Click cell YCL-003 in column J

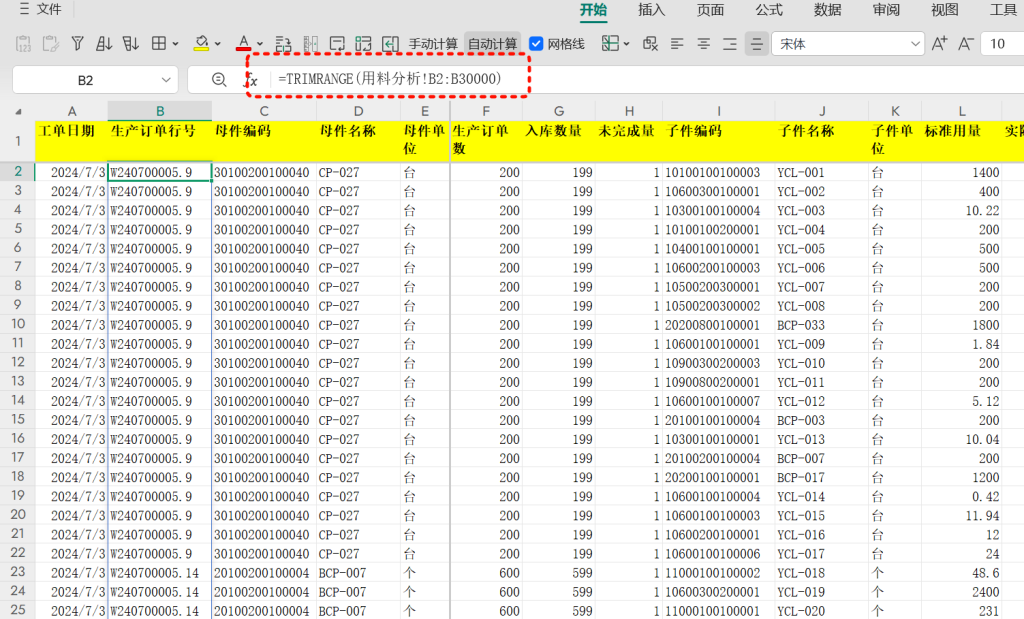pyautogui.click(x=822, y=210)
